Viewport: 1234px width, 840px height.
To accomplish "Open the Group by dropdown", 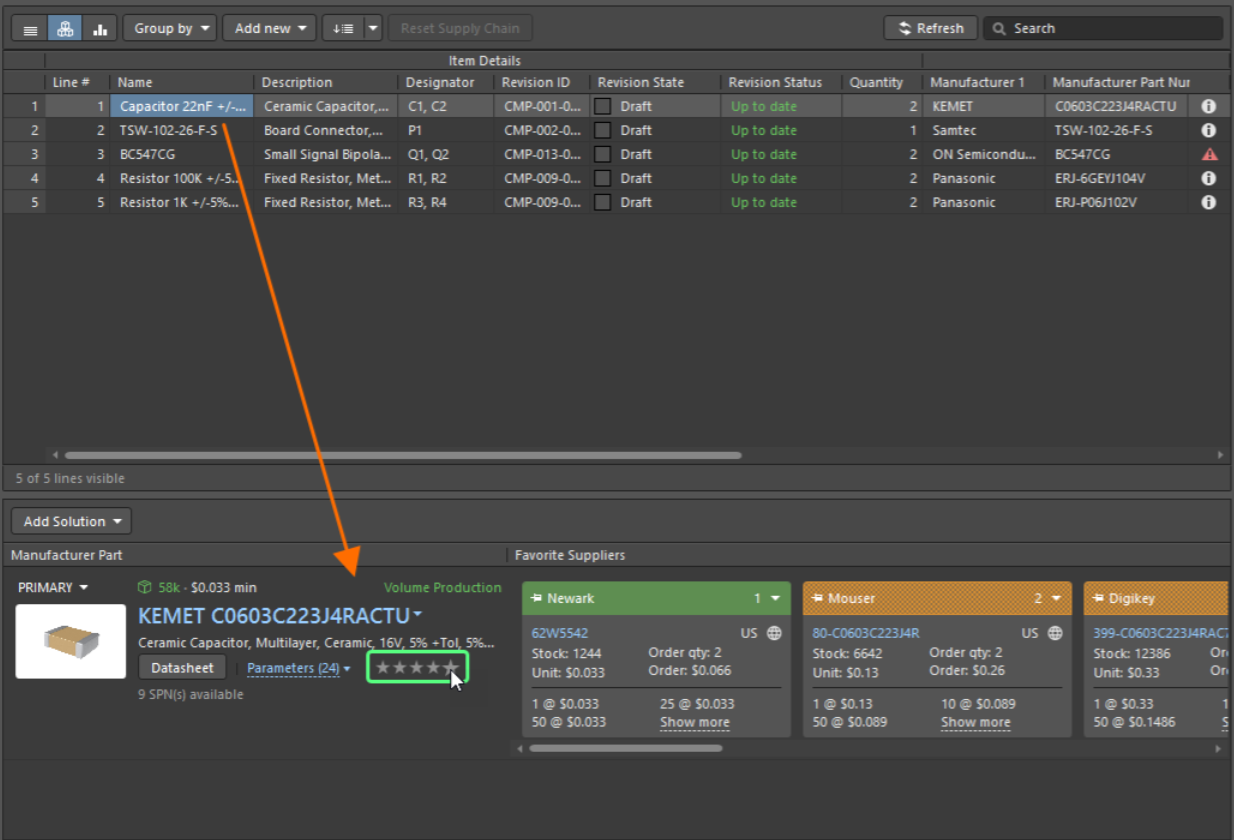I will (x=170, y=29).
